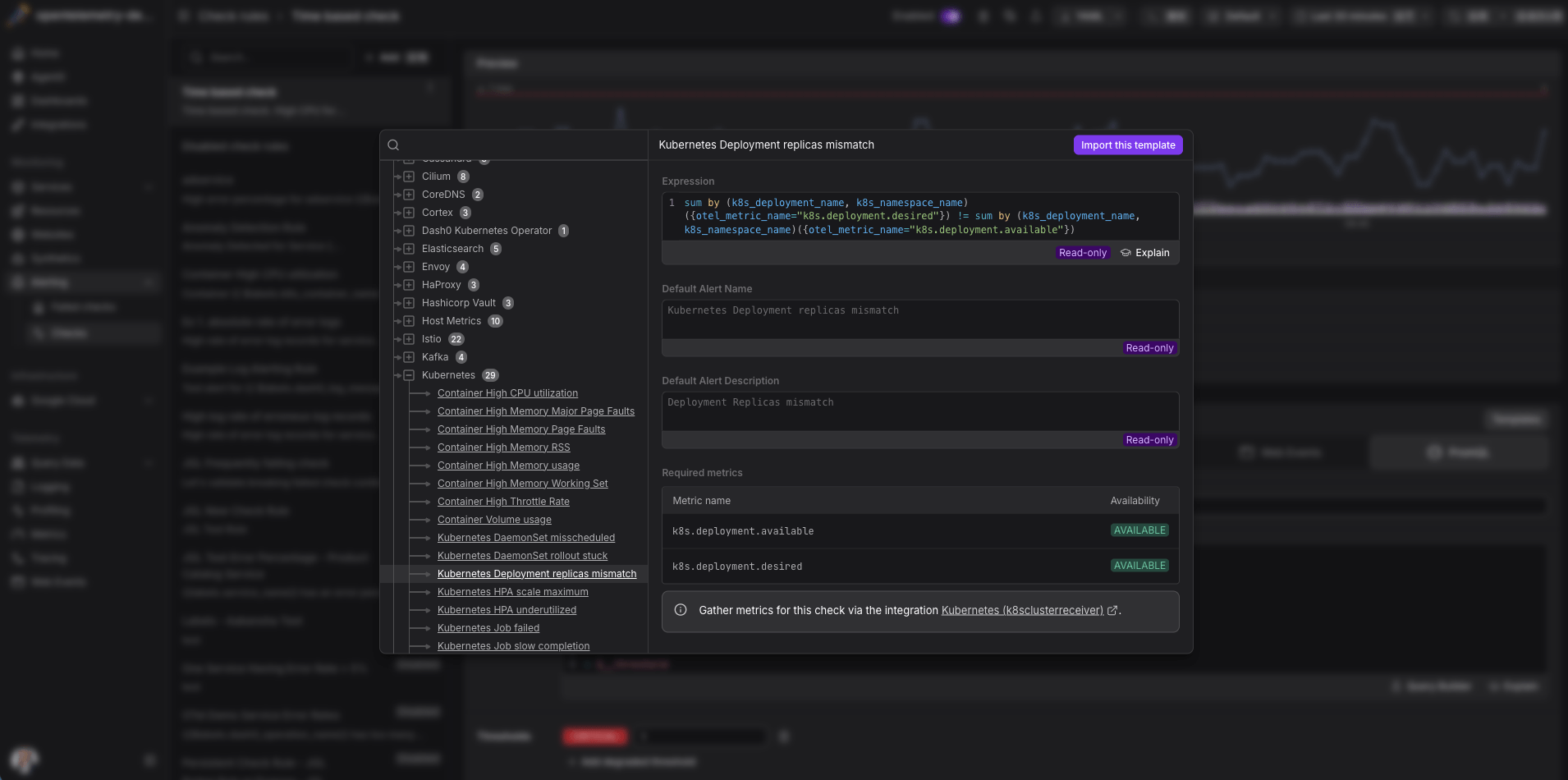Image resolution: width=1568 pixels, height=780 pixels.
Task: Click the Explain graduation-cap icon
Action: [1126, 253]
